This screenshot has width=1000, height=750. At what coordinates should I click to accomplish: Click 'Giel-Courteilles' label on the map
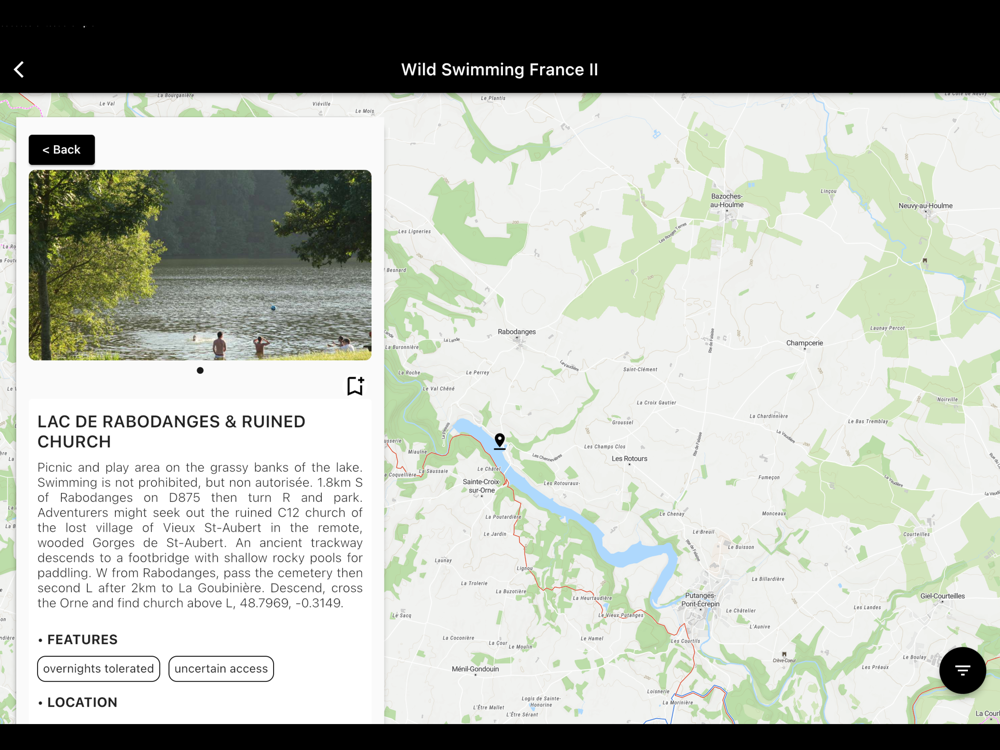pyautogui.click(x=943, y=596)
